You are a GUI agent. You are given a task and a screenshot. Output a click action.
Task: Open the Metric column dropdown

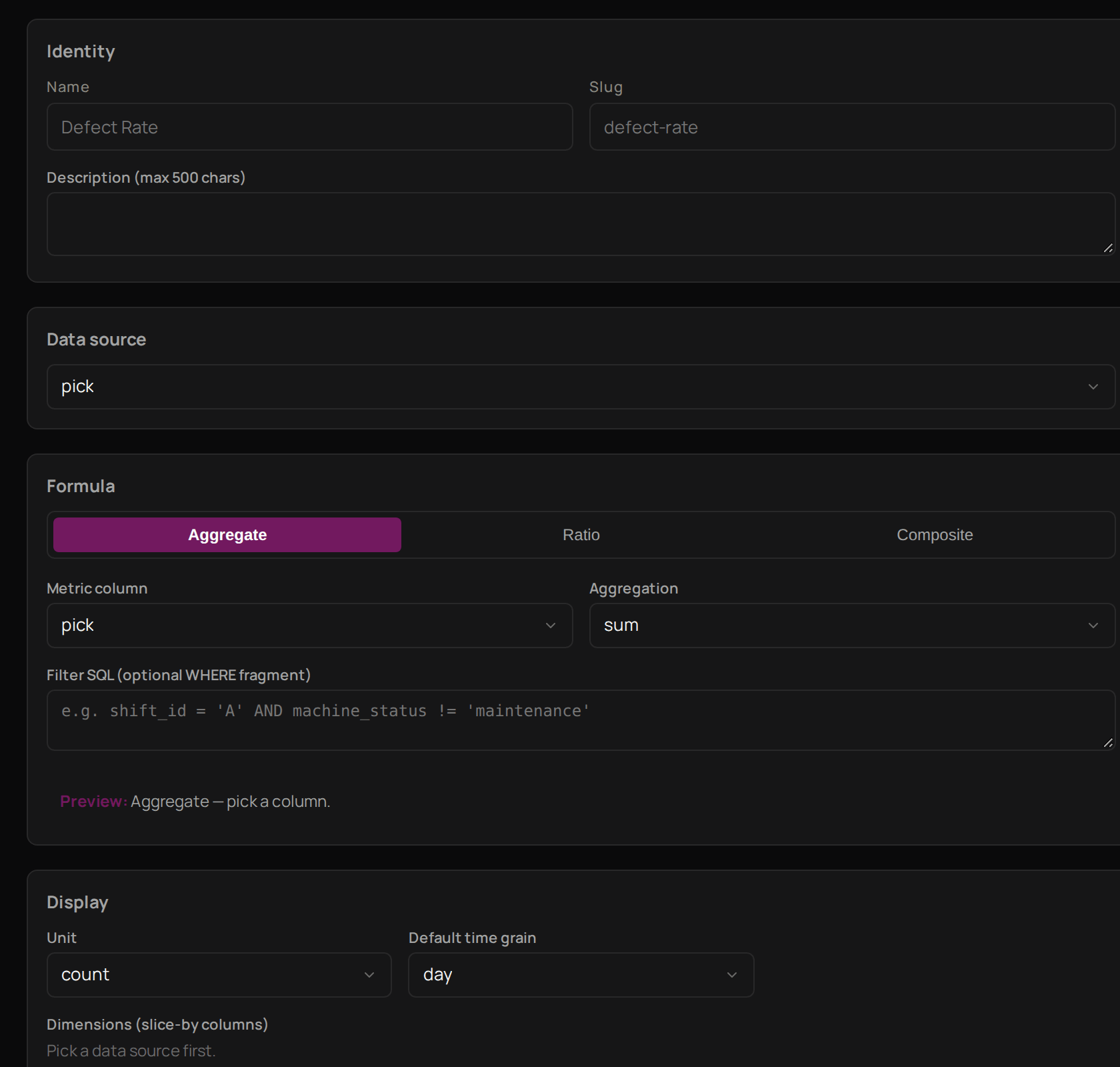coord(309,626)
